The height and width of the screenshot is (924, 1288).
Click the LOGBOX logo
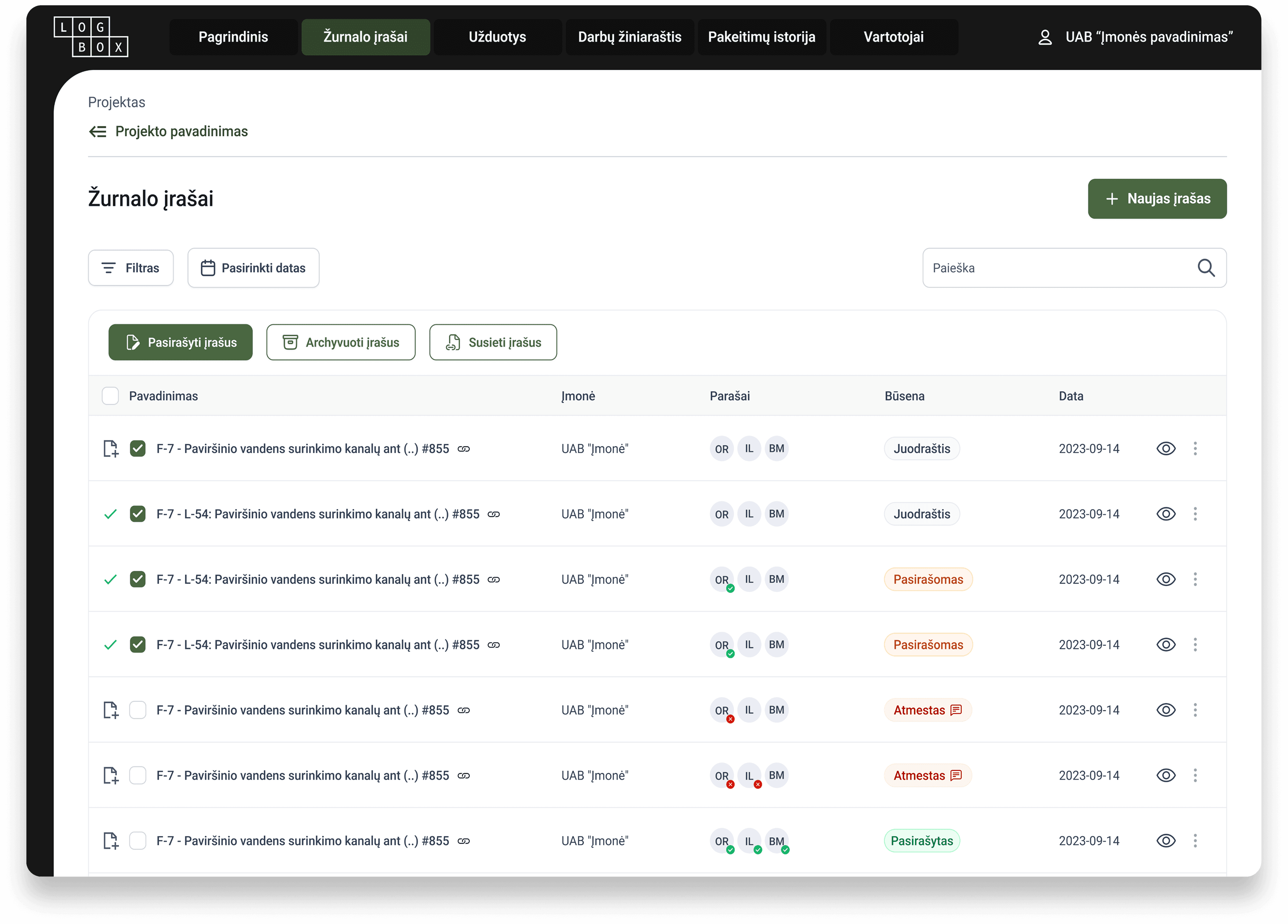pyautogui.click(x=91, y=37)
